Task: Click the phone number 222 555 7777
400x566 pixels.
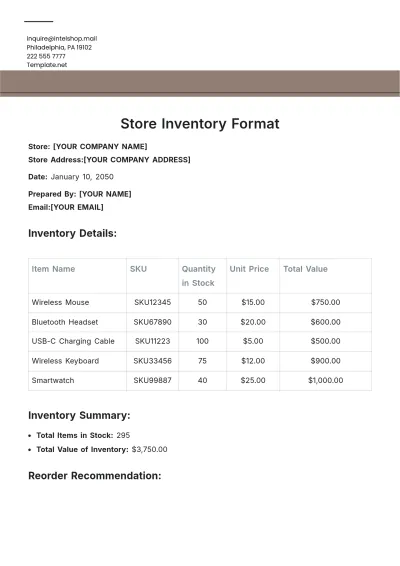Action: point(46,56)
